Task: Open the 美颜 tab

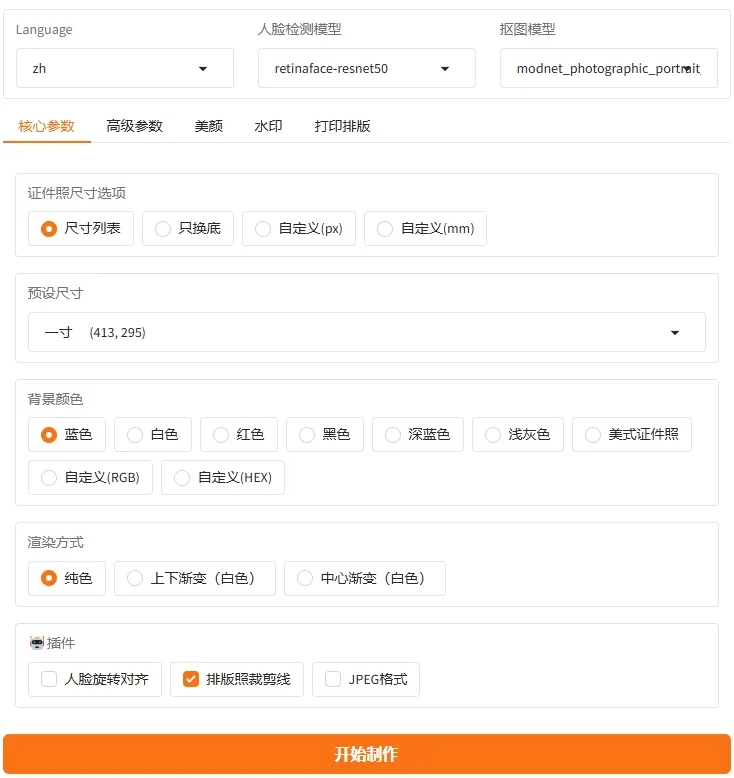Action: coord(208,126)
